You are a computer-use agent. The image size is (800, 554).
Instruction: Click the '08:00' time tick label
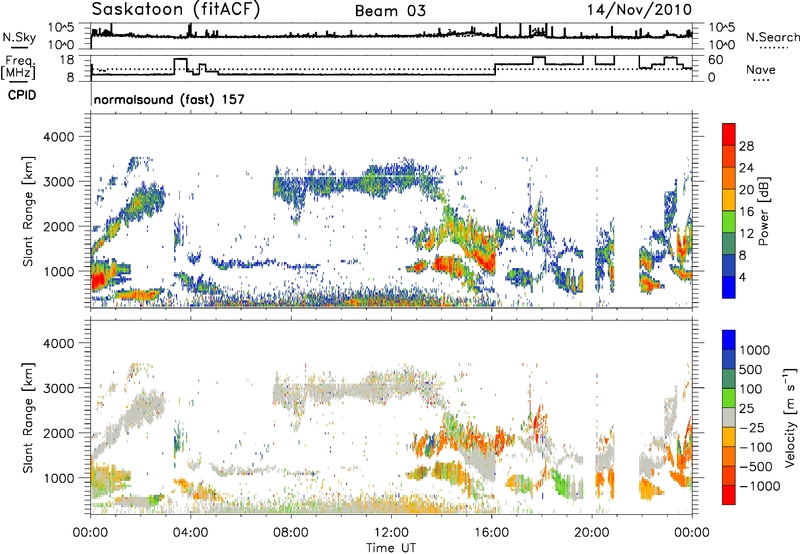coord(291,533)
